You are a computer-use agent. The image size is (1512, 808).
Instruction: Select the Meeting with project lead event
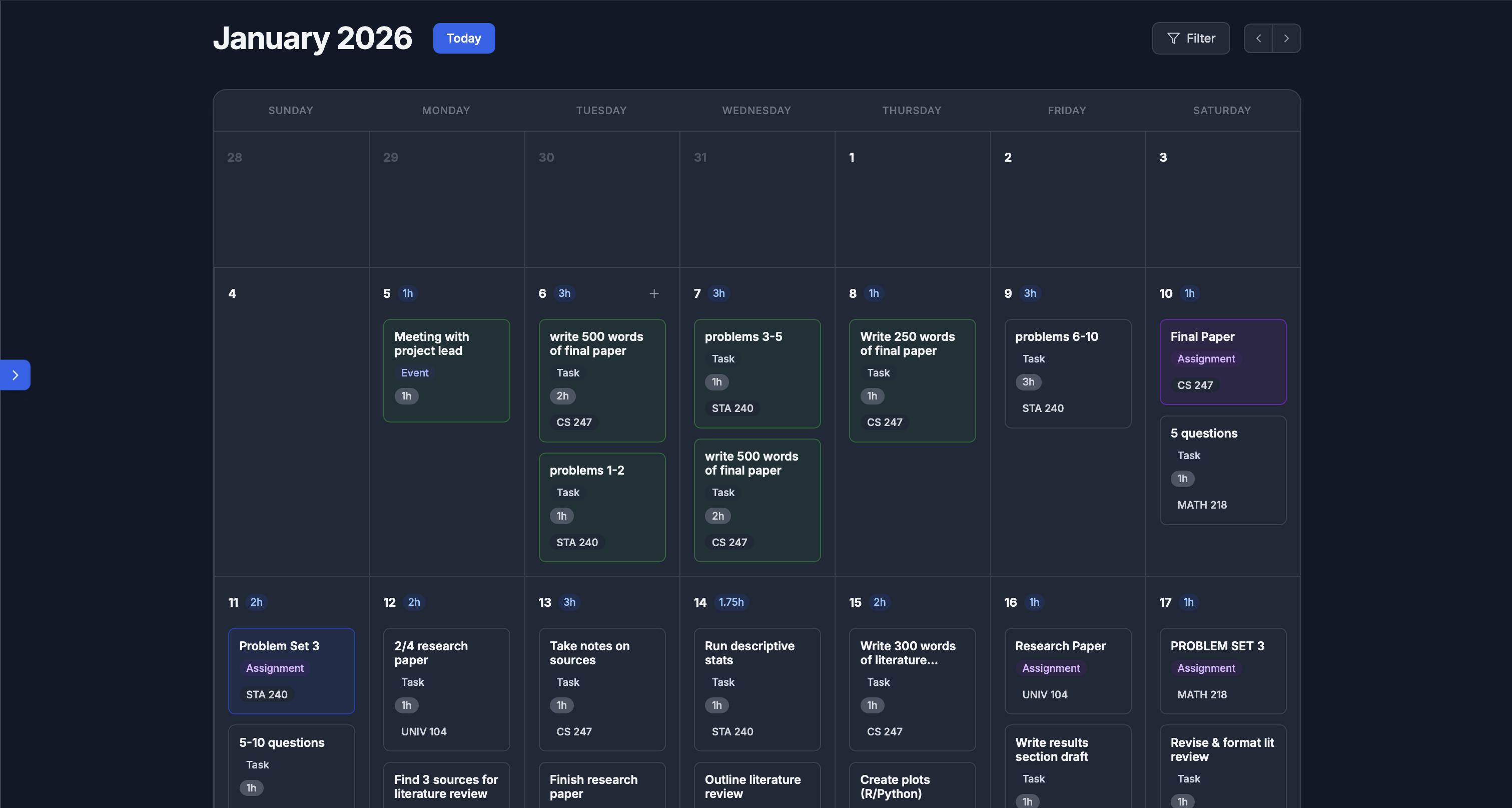446,370
